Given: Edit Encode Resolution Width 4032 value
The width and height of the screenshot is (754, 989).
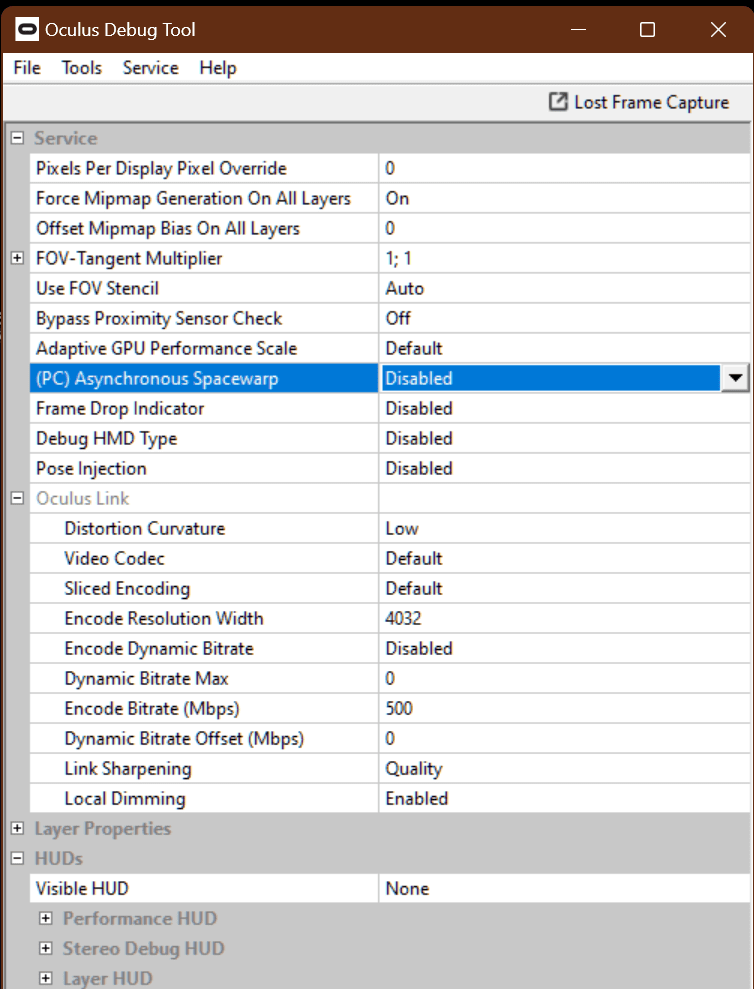Looking at the screenshot, I should [564, 618].
